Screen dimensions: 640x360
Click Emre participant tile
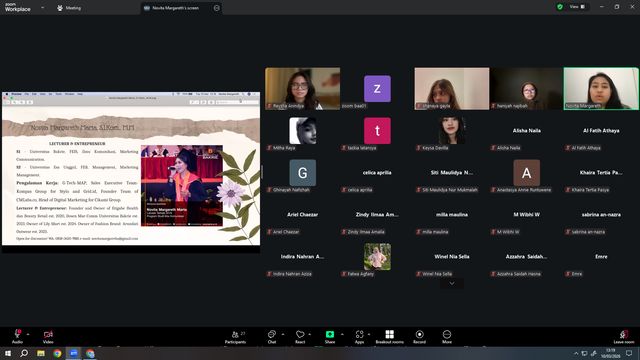pyautogui.click(x=601, y=257)
